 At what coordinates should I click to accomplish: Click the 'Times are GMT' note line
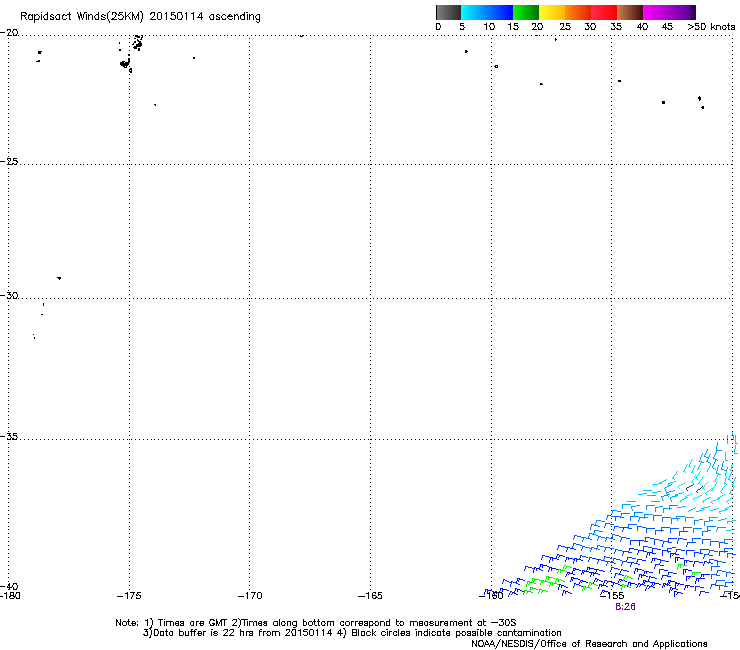(x=315, y=623)
